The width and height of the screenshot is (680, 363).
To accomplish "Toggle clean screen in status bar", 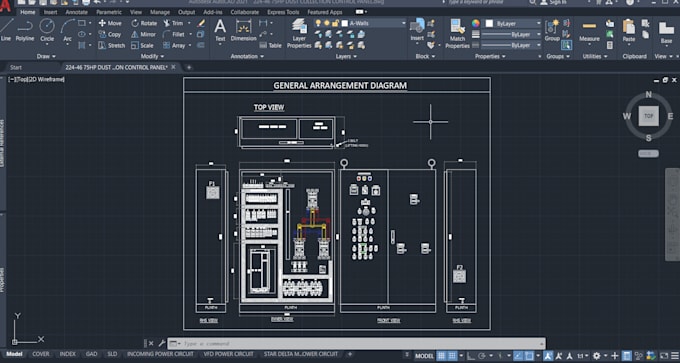I will [x=664, y=356].
